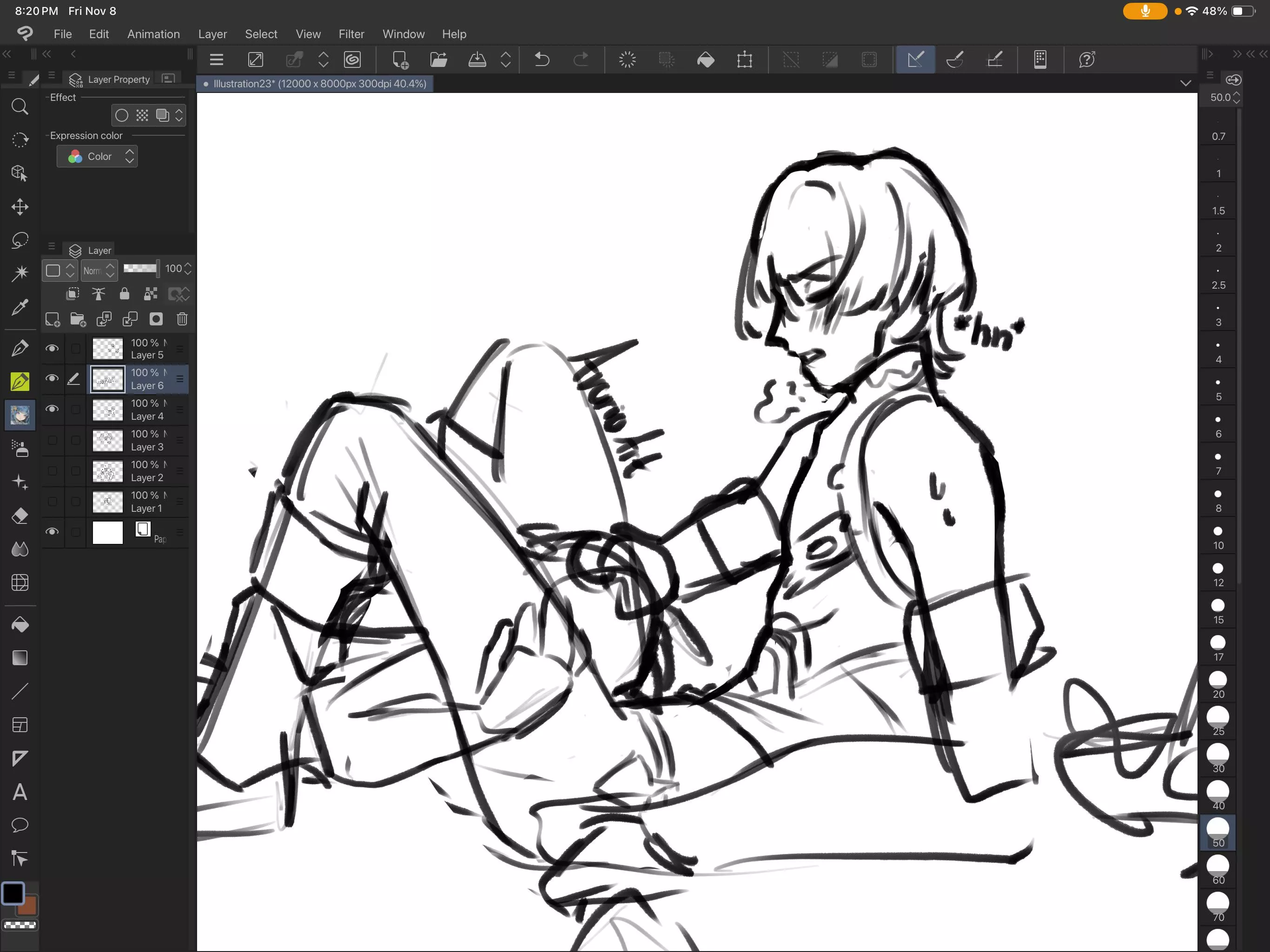Select the Auto select (magic wand) tool

click(20, 274)
